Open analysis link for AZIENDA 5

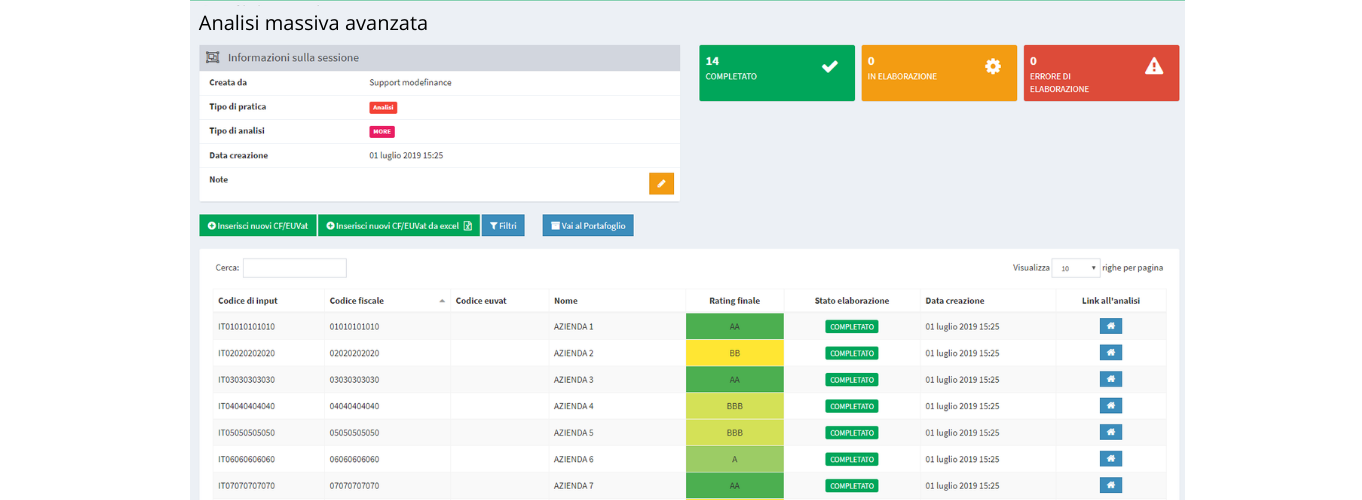[x=1111, y=432]
